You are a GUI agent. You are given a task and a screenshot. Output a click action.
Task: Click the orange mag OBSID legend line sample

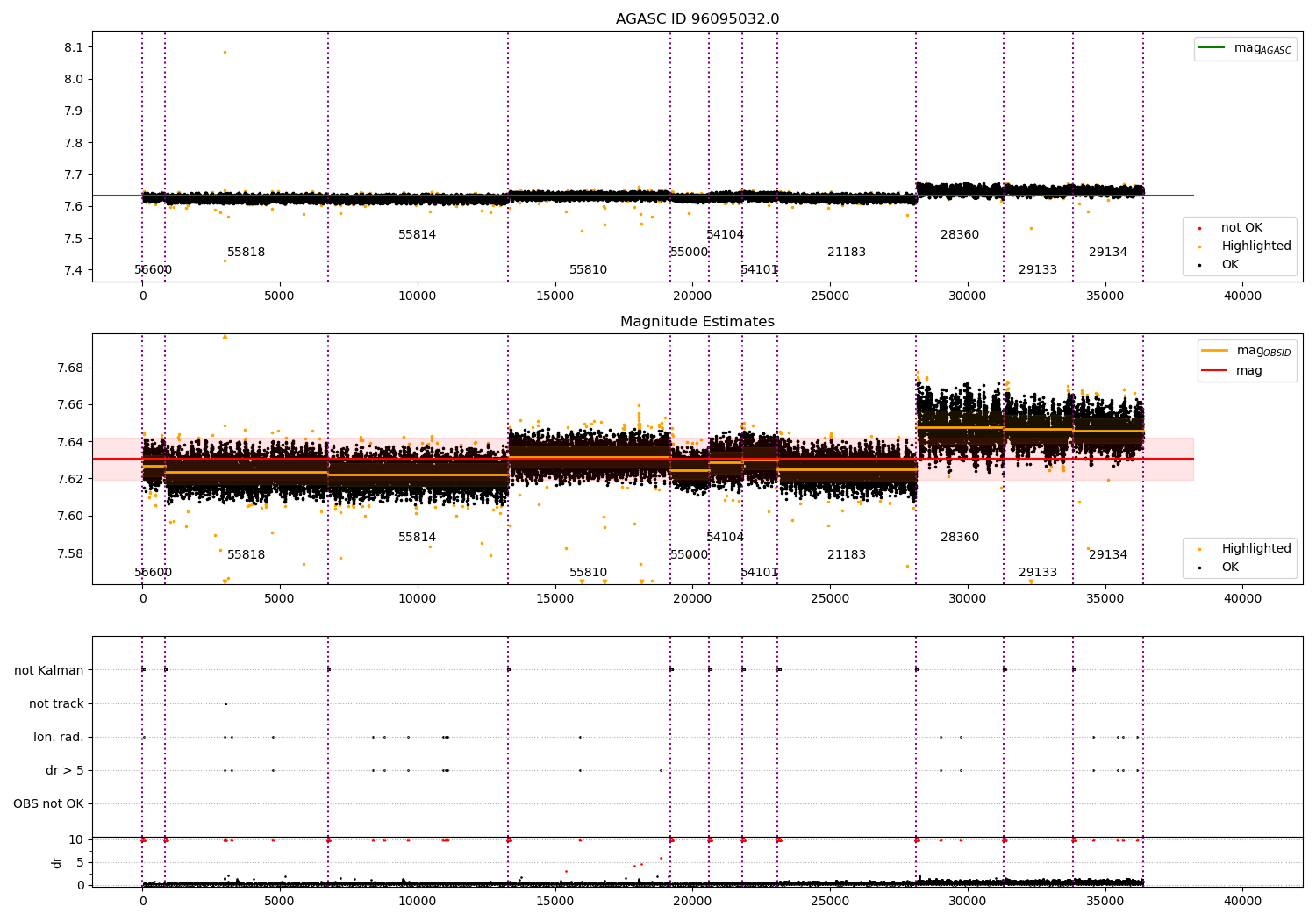pyautogui.click(x=1215, y=350)
